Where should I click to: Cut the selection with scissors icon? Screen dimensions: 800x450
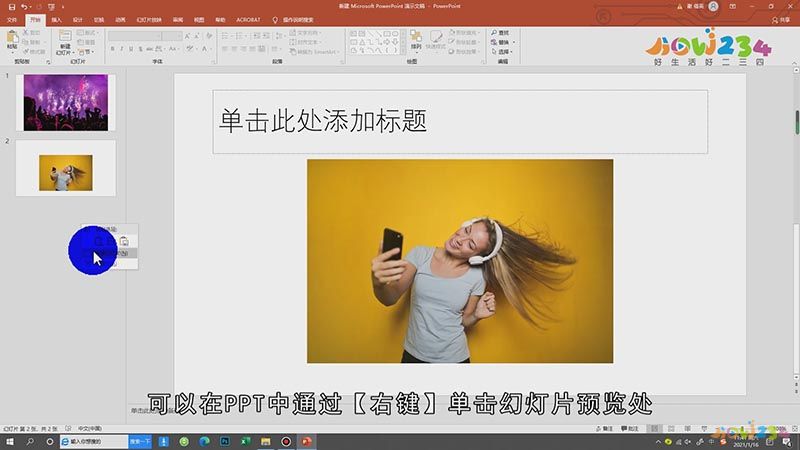pos(32,32)
